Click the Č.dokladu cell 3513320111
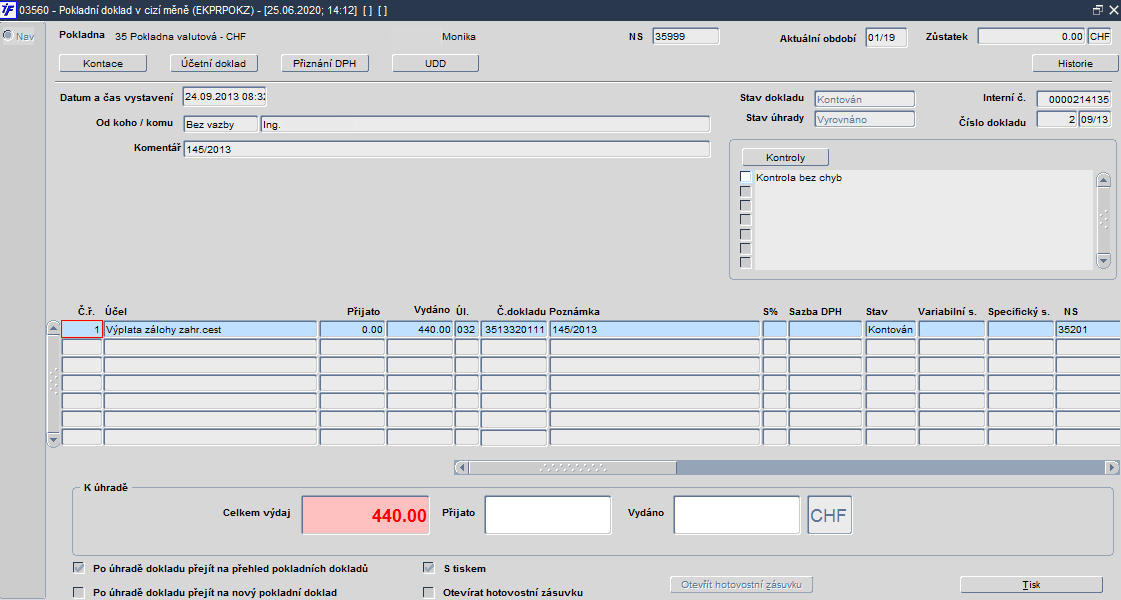The image size is (1121, 600). pyautogui.click(x=514, y=329)
